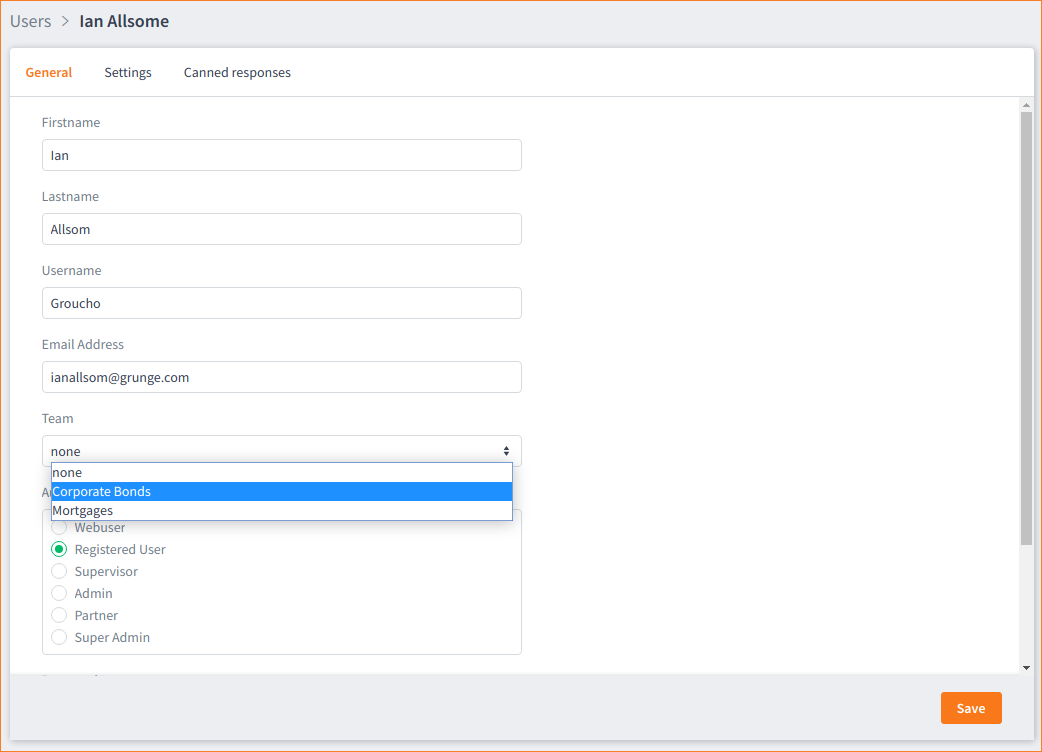The width and height of the screenshot is (1042, 752).
Task: Open the Users breadcrumb link
Action: 30,20
